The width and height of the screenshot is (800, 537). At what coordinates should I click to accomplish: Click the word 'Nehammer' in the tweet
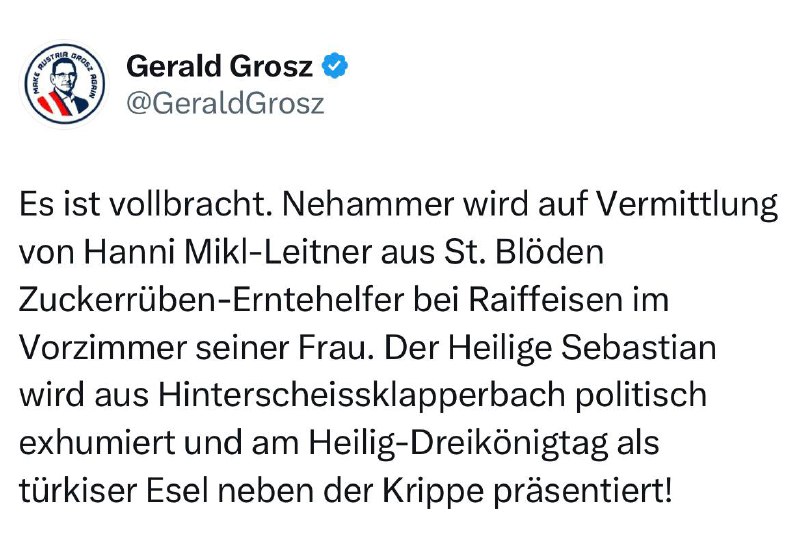pyautogui.click(x=367, y=204)
